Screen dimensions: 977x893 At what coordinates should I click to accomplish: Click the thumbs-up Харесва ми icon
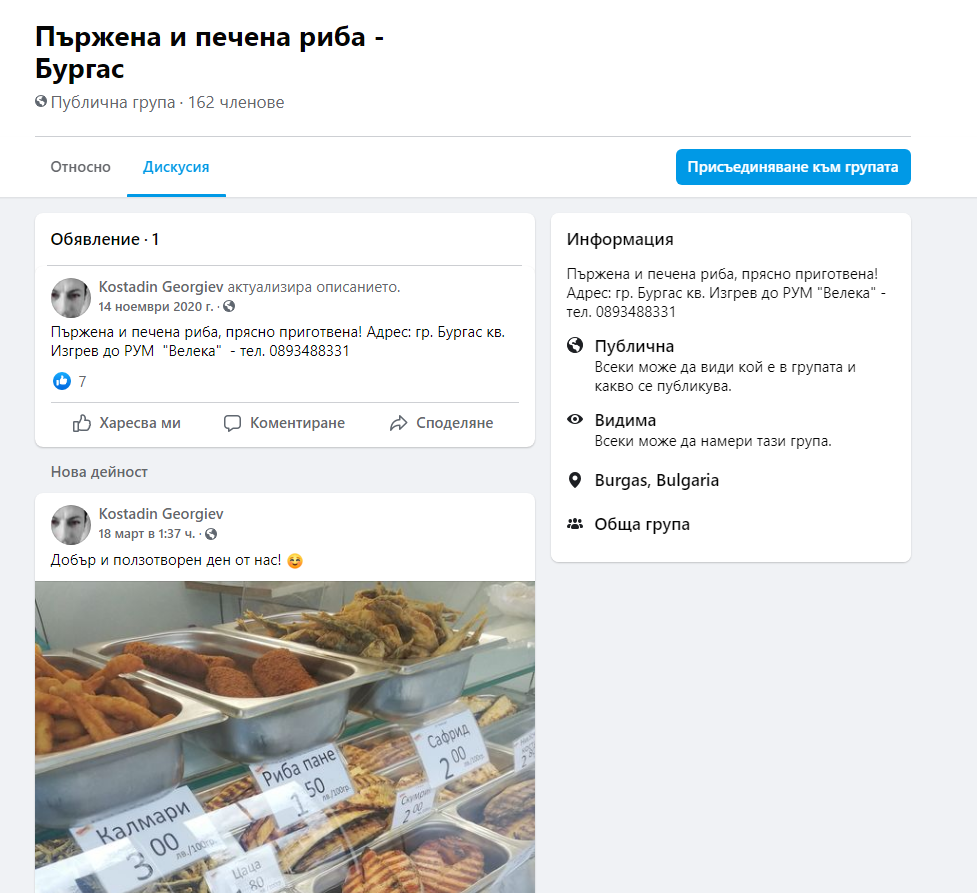point(82,423)
